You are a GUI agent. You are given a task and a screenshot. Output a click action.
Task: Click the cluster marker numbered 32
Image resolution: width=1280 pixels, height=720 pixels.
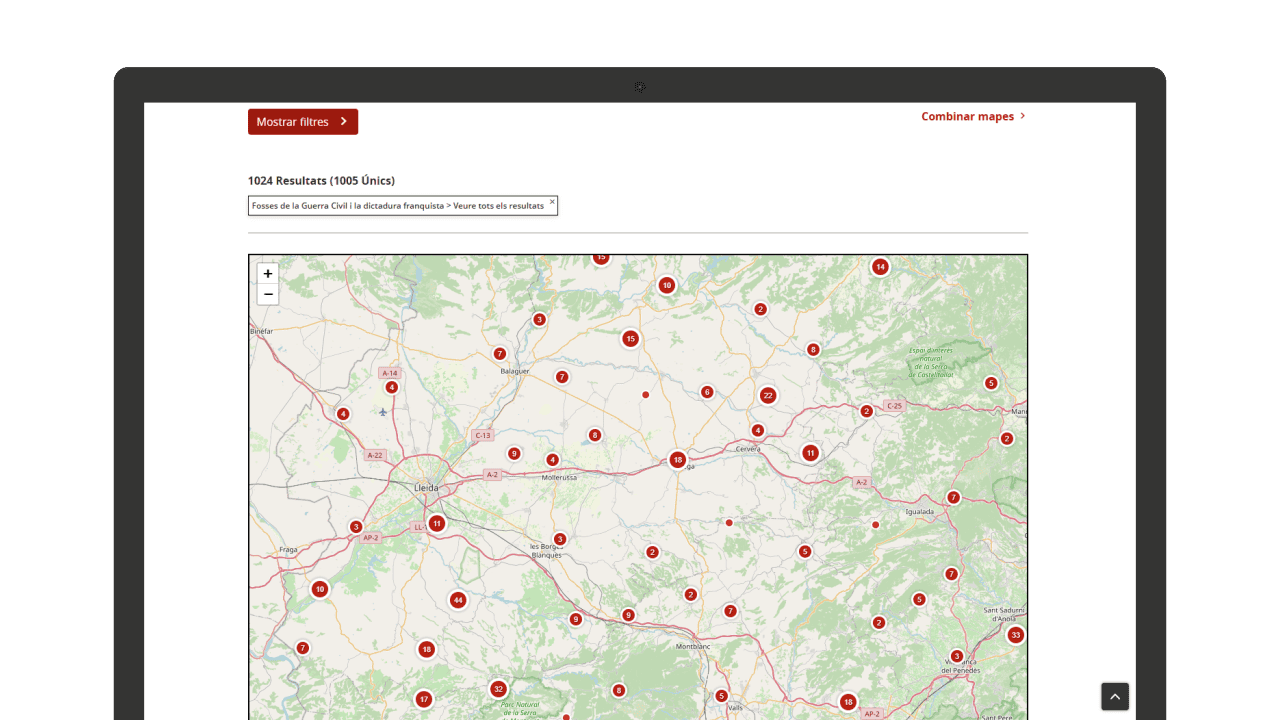498,689
